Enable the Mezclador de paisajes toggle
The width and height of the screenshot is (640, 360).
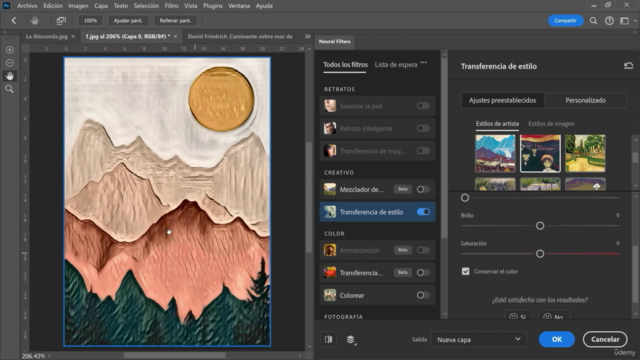tap(423, 189)
